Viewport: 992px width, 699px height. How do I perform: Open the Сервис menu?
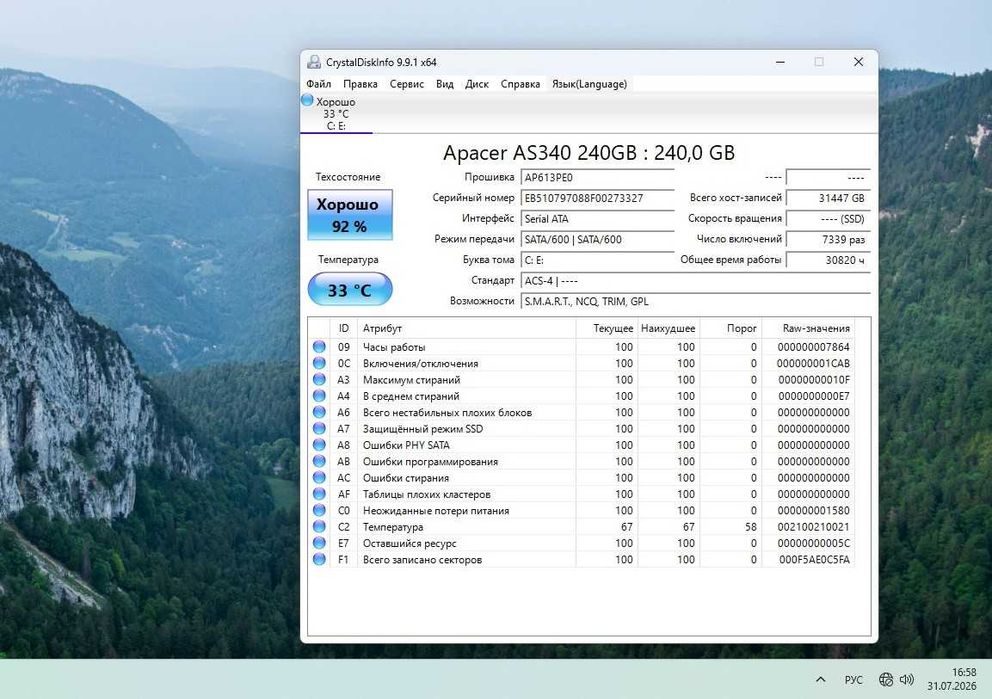click(x=406, y=84)
